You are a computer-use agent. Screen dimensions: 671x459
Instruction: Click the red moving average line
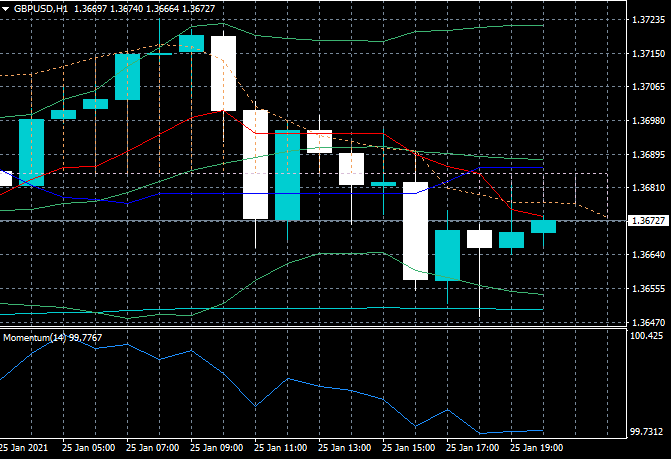click(351, 133)
